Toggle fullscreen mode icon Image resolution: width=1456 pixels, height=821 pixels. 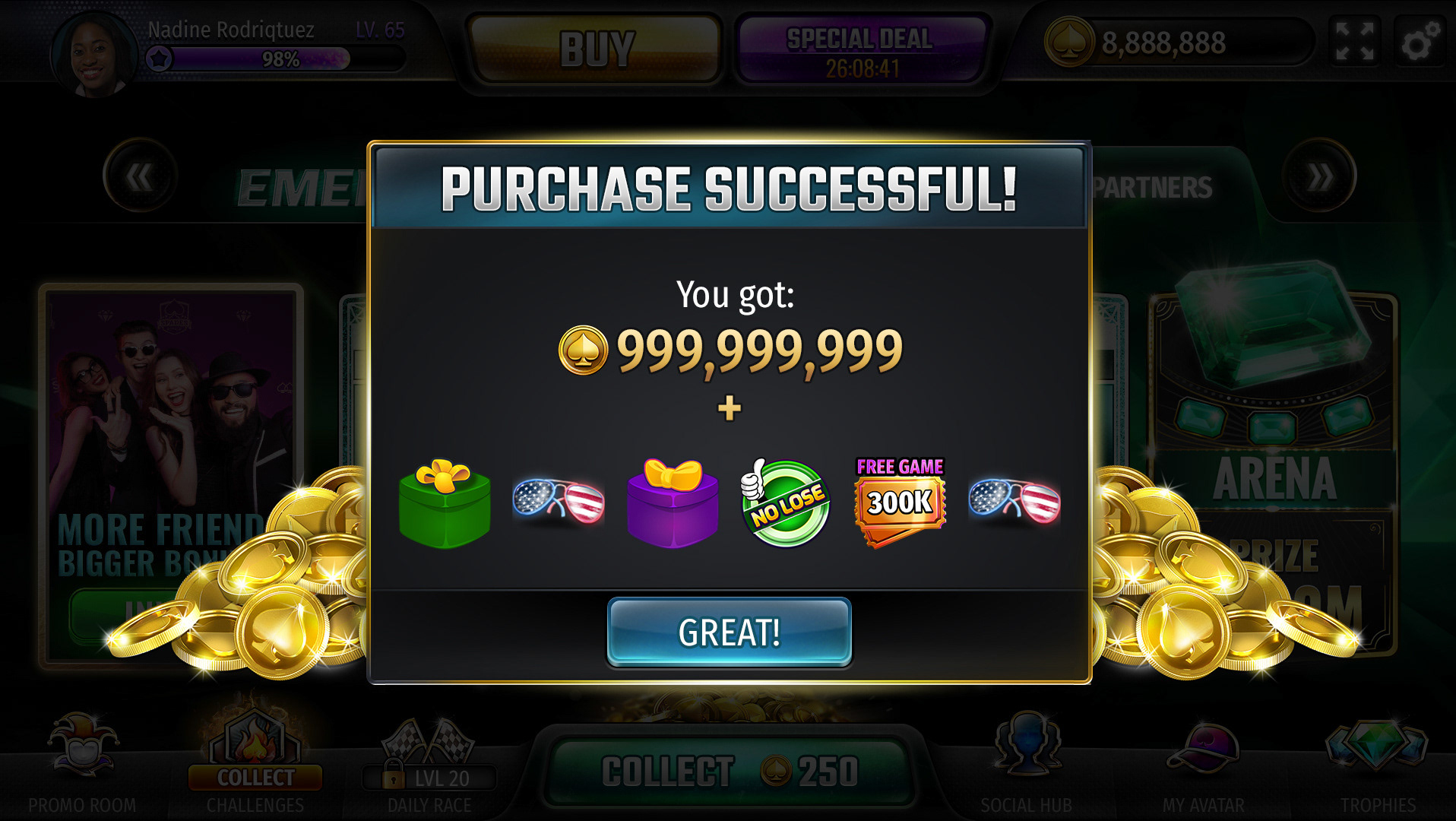pos(1355,42)
